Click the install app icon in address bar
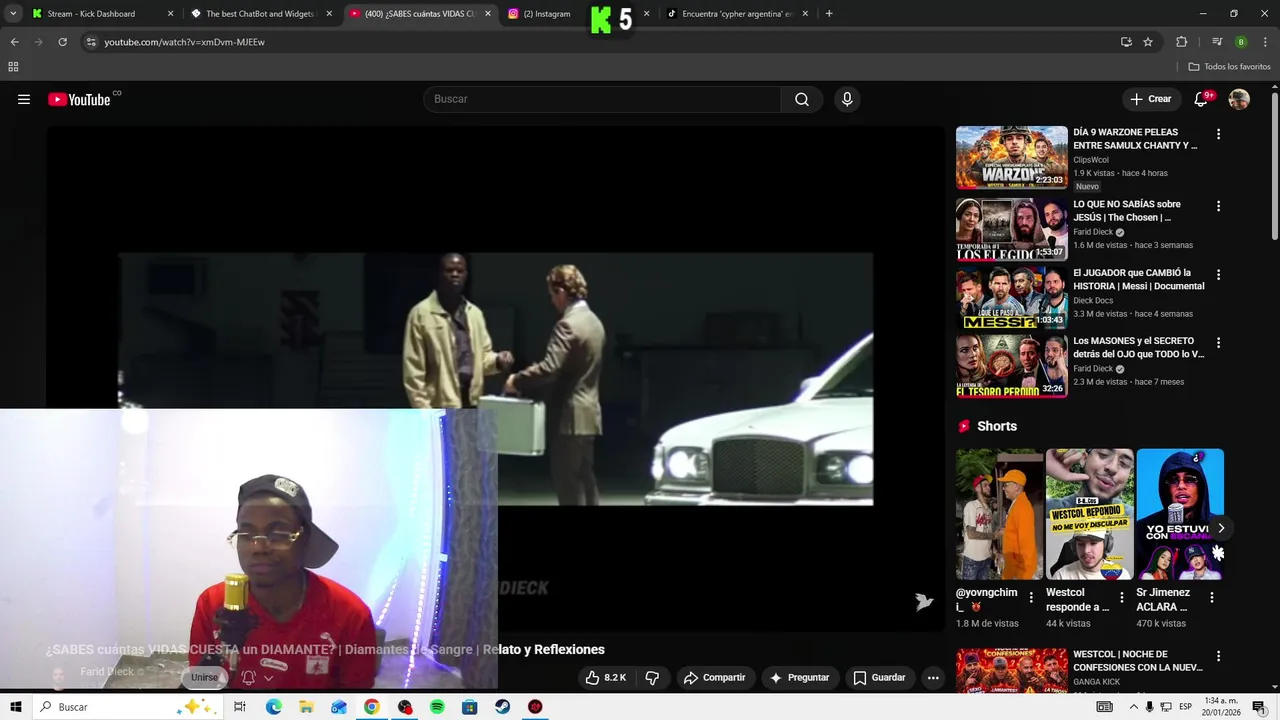The image size is (1280, 720). (1126, 42)
